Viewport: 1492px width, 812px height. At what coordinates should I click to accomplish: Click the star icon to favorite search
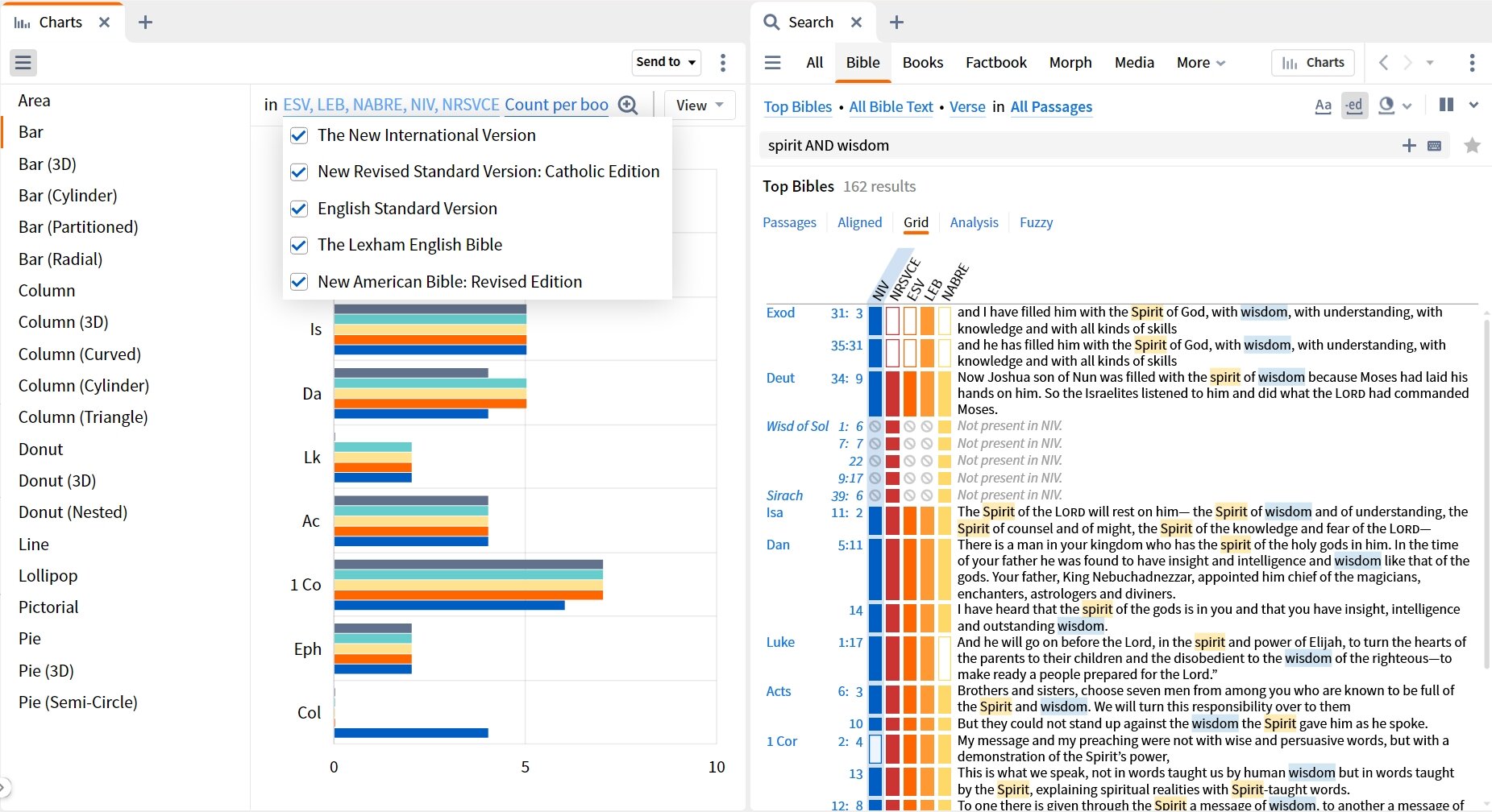pyautogui.click(x=1472, y=146)
